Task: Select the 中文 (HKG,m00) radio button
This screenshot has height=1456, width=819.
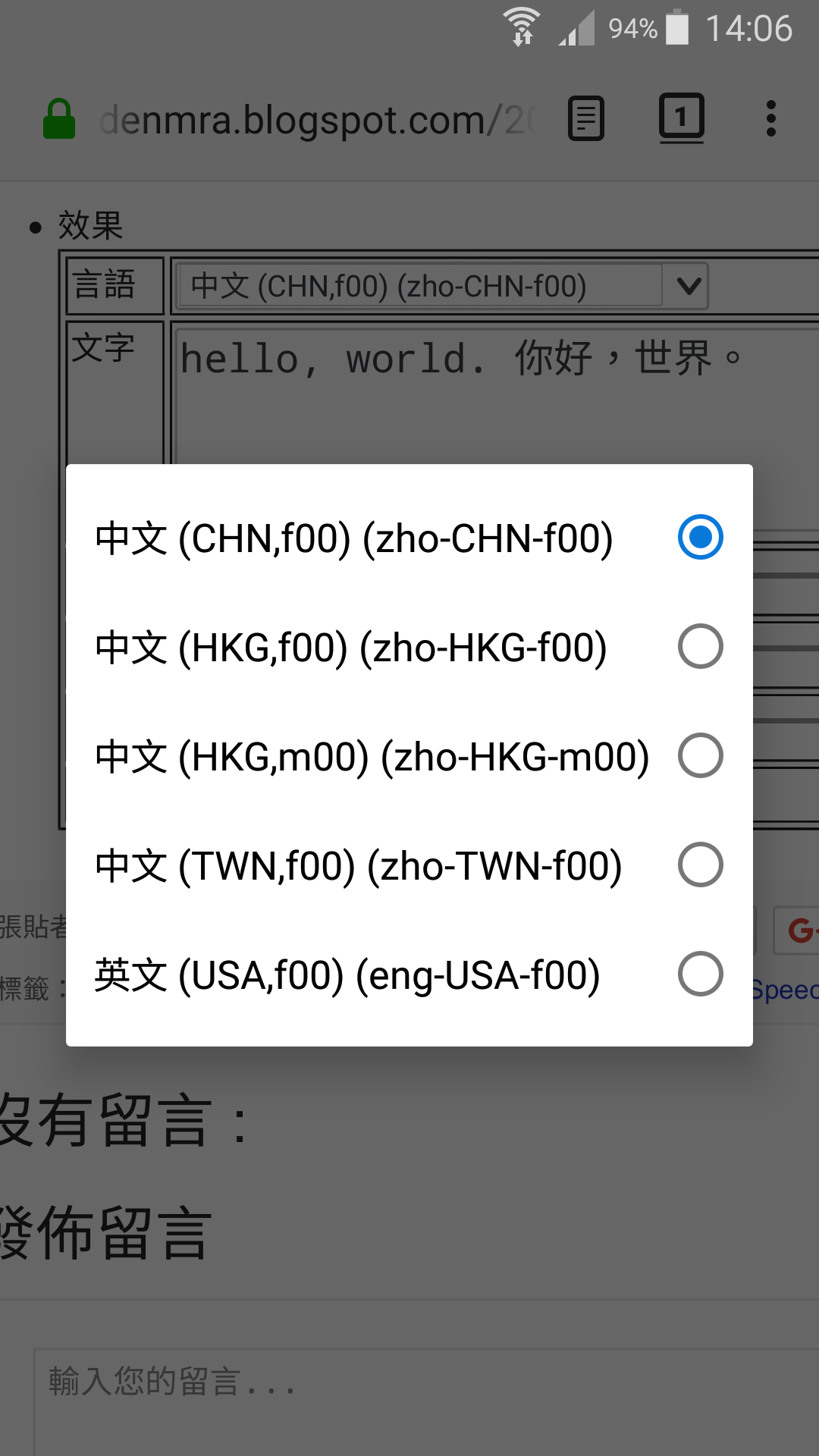Action: (x=700, y=755)
